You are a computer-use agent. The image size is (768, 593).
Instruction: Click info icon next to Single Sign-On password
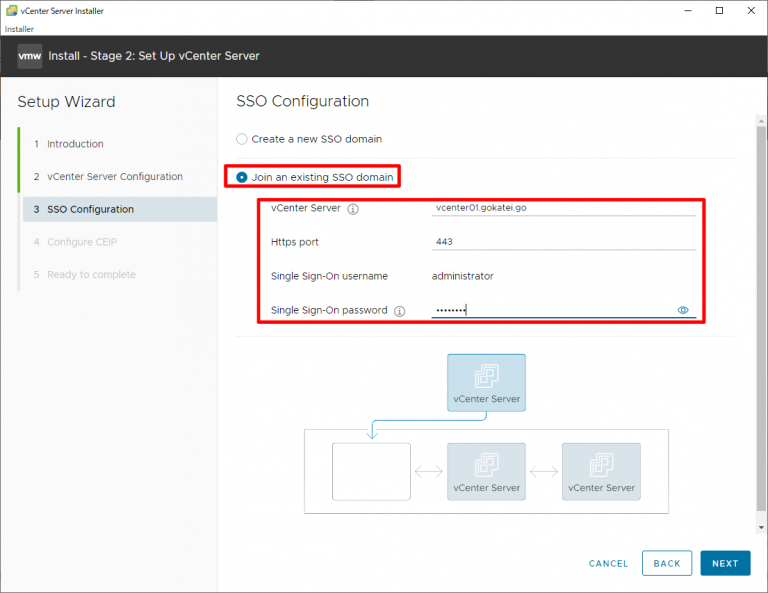(x=399, y=311)
